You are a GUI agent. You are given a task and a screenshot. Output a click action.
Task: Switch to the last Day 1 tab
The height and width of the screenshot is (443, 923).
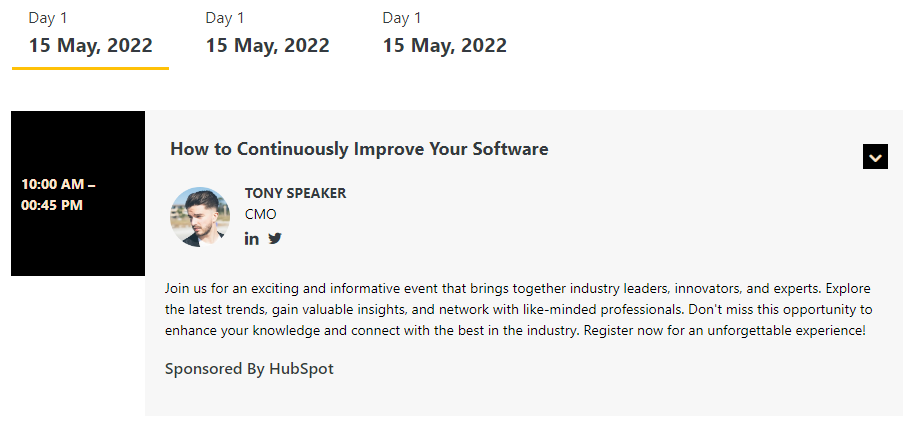[444, 34]
